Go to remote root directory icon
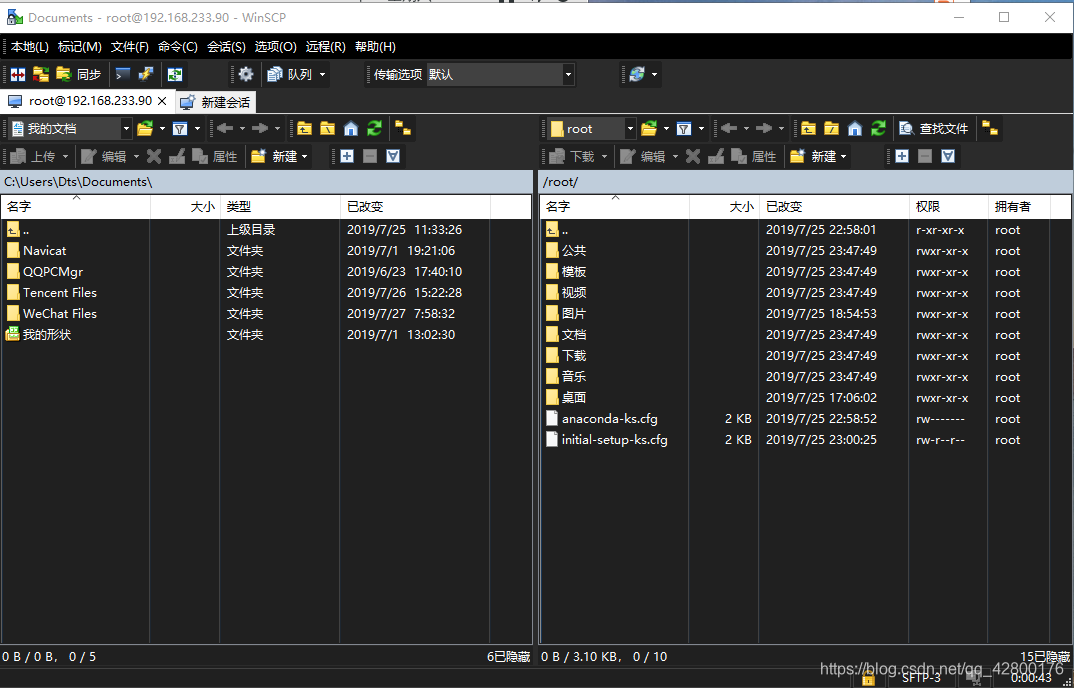This screenshot has height=688, width=1074. pyautogui.click(x=832, y=128)
